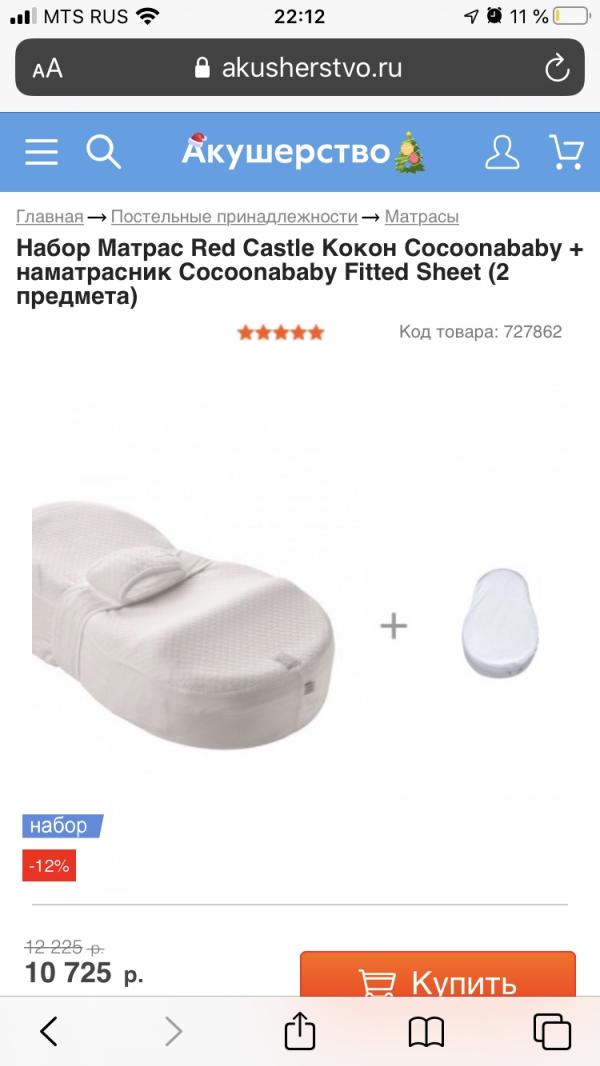The image size is (600, 1066).
Task: Open the AA text size menu
Action: 47,69
